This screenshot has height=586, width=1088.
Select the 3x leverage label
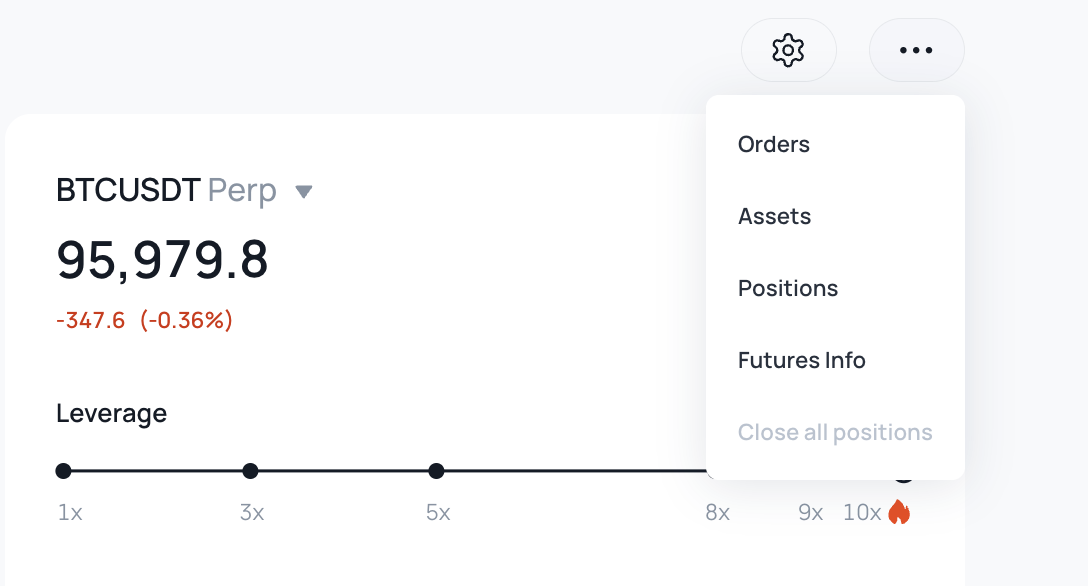[252, 514]
